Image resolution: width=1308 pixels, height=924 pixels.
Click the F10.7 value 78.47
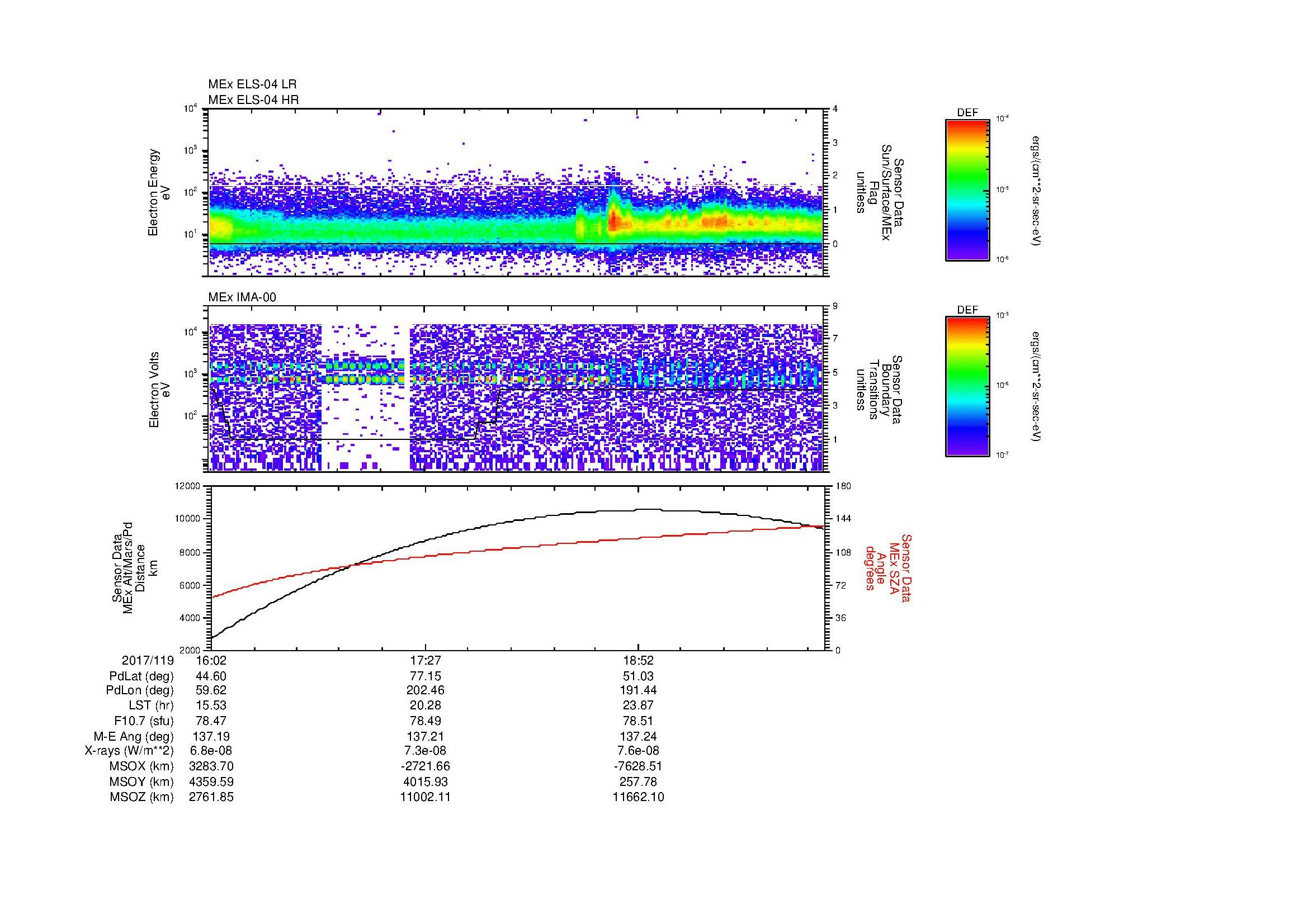(211, 721)
